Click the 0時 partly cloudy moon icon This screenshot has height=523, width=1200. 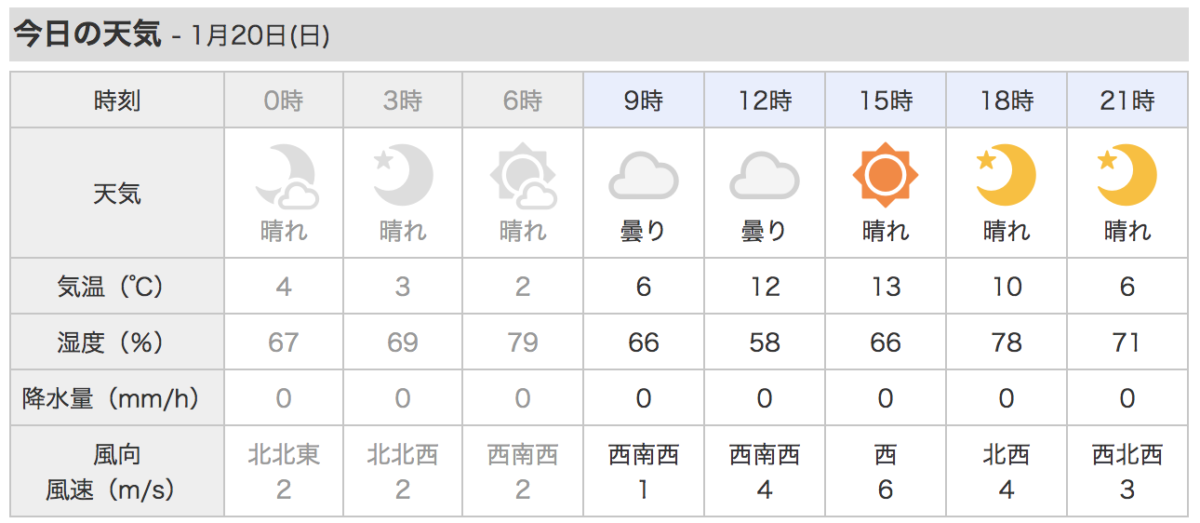pos(284,177)
